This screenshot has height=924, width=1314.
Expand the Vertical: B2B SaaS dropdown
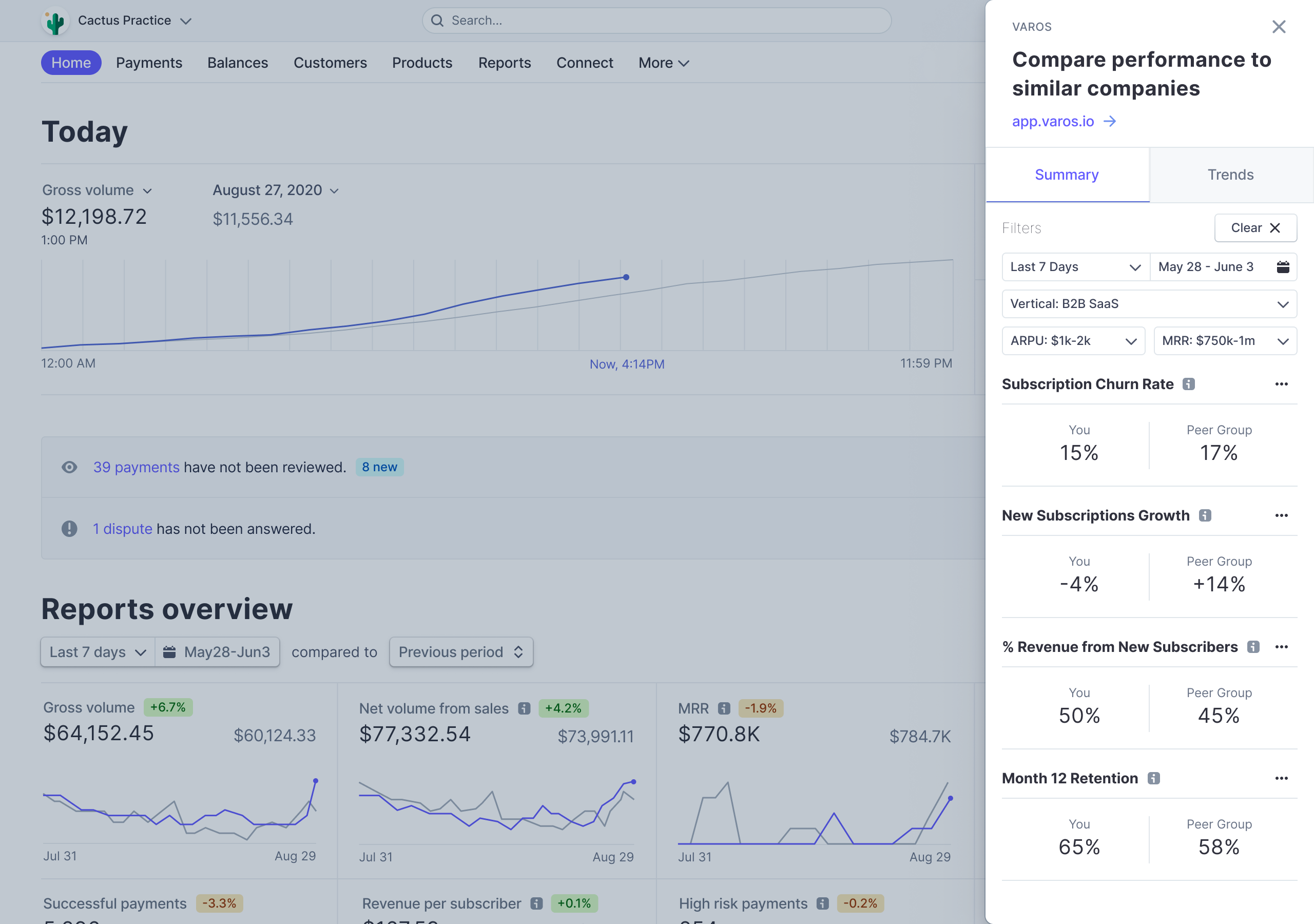coord(1149,304)
